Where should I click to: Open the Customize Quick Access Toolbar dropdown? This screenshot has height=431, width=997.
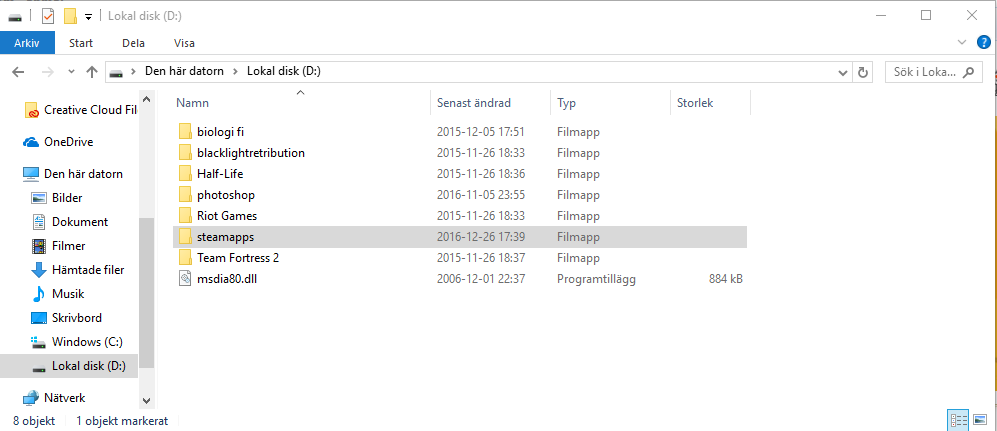(x=88, y=16)
